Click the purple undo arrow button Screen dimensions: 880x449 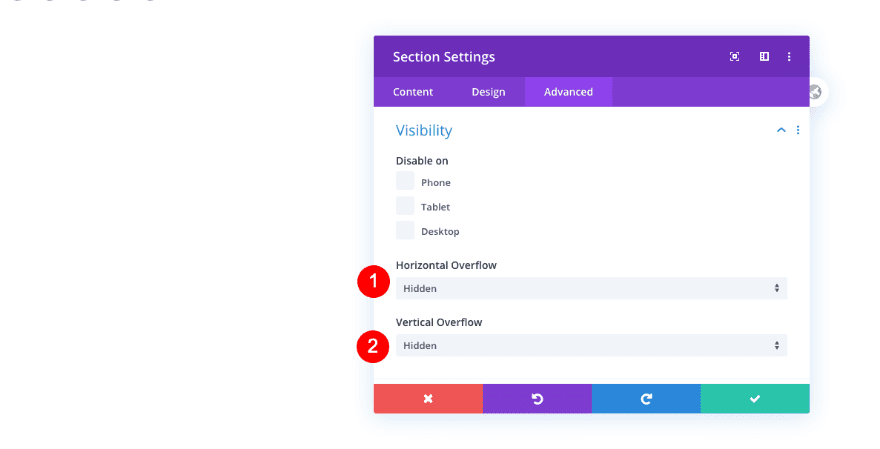537,398
